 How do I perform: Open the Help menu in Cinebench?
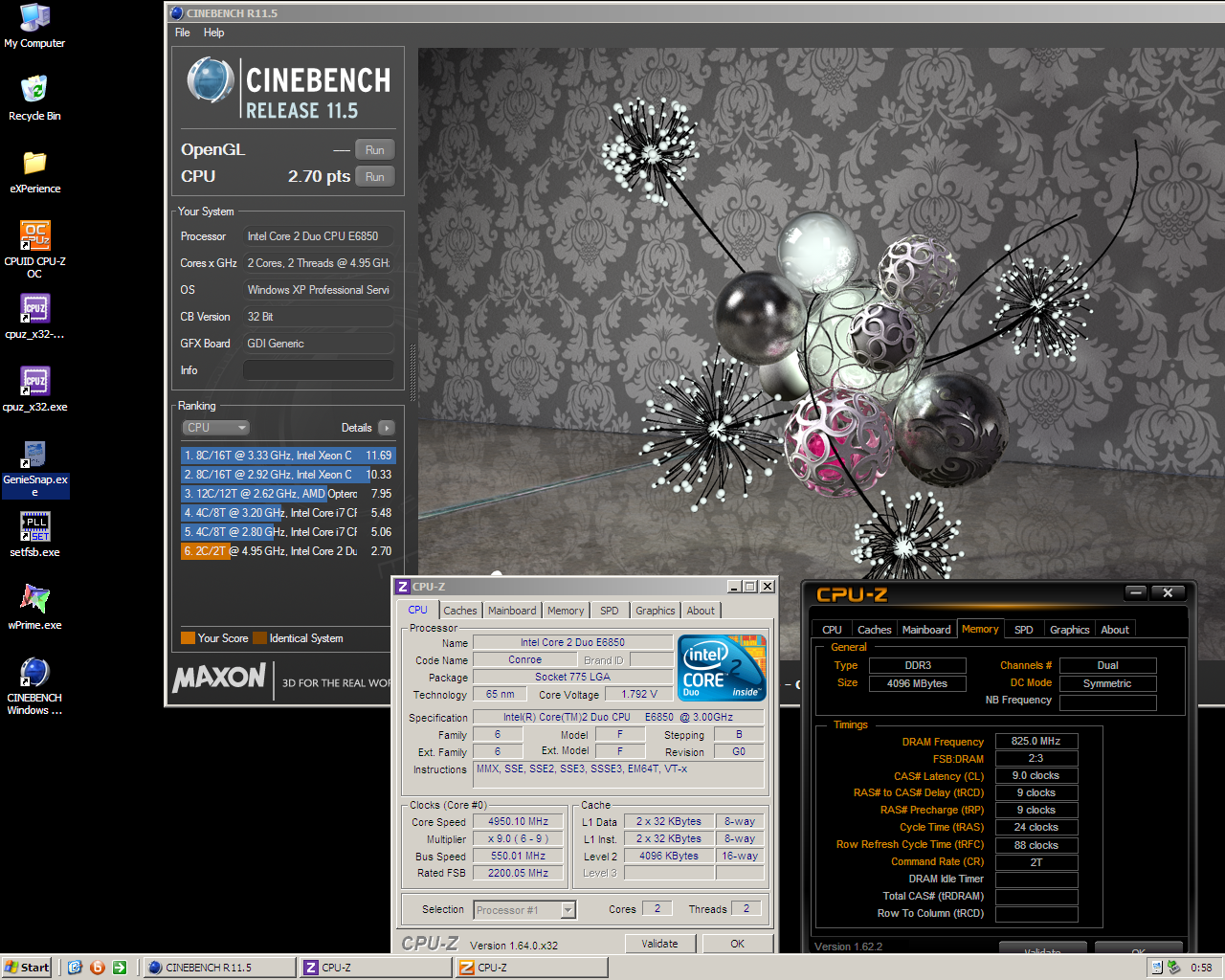coord(213,33)
